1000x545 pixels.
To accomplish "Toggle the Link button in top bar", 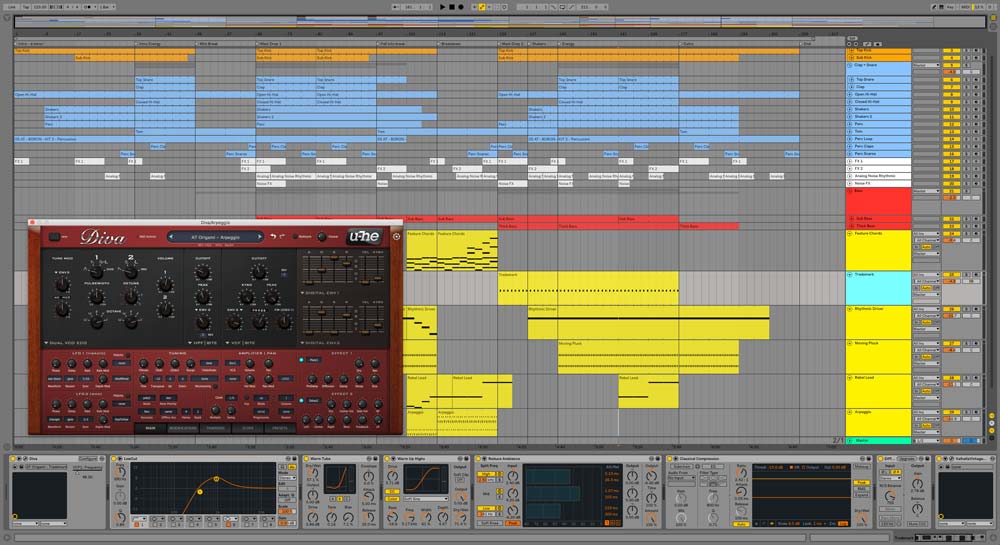I will point(10,6).
